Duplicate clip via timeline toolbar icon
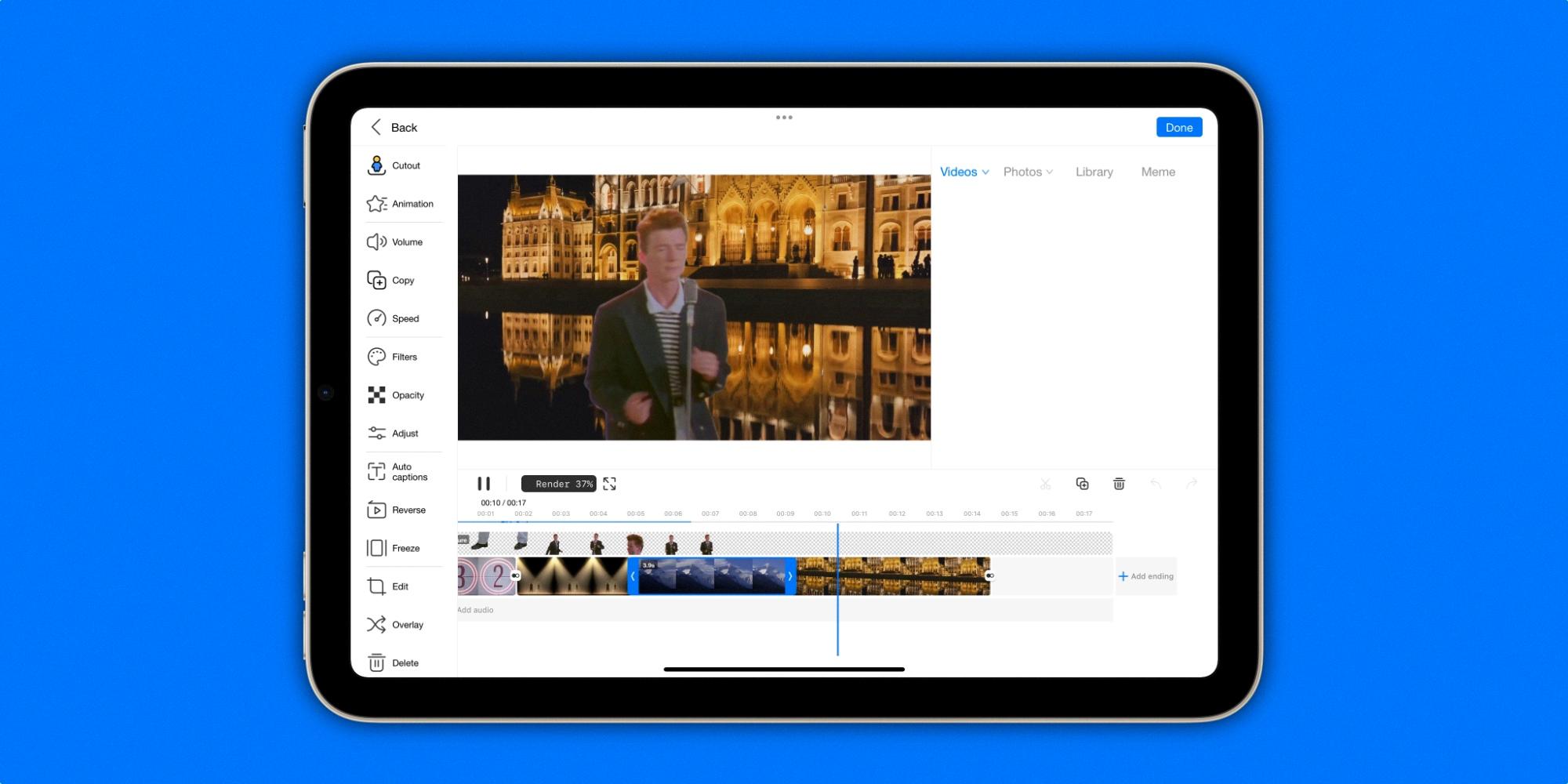The image size is (1568, 784). coord(1082,484)
